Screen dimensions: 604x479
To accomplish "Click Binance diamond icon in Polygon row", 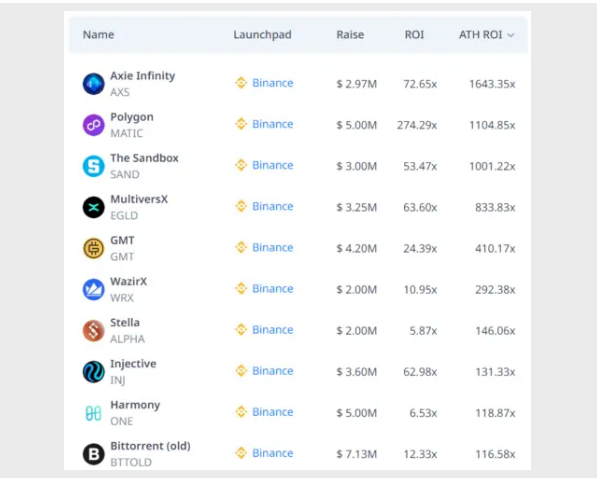I will coord(241,124).
